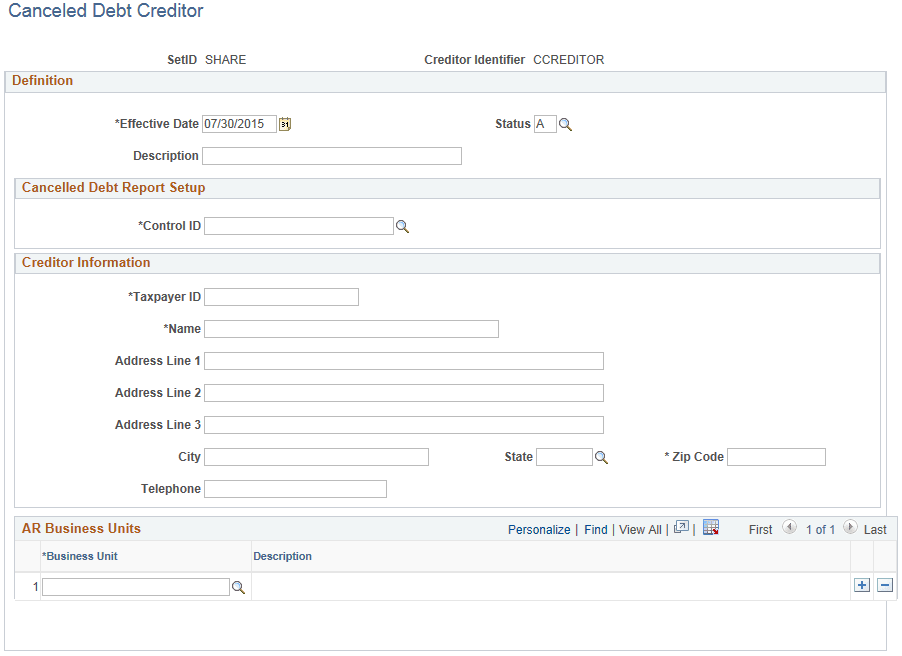
Task: Open Personalize options for AR Business Units
Action: coord(539,529)
